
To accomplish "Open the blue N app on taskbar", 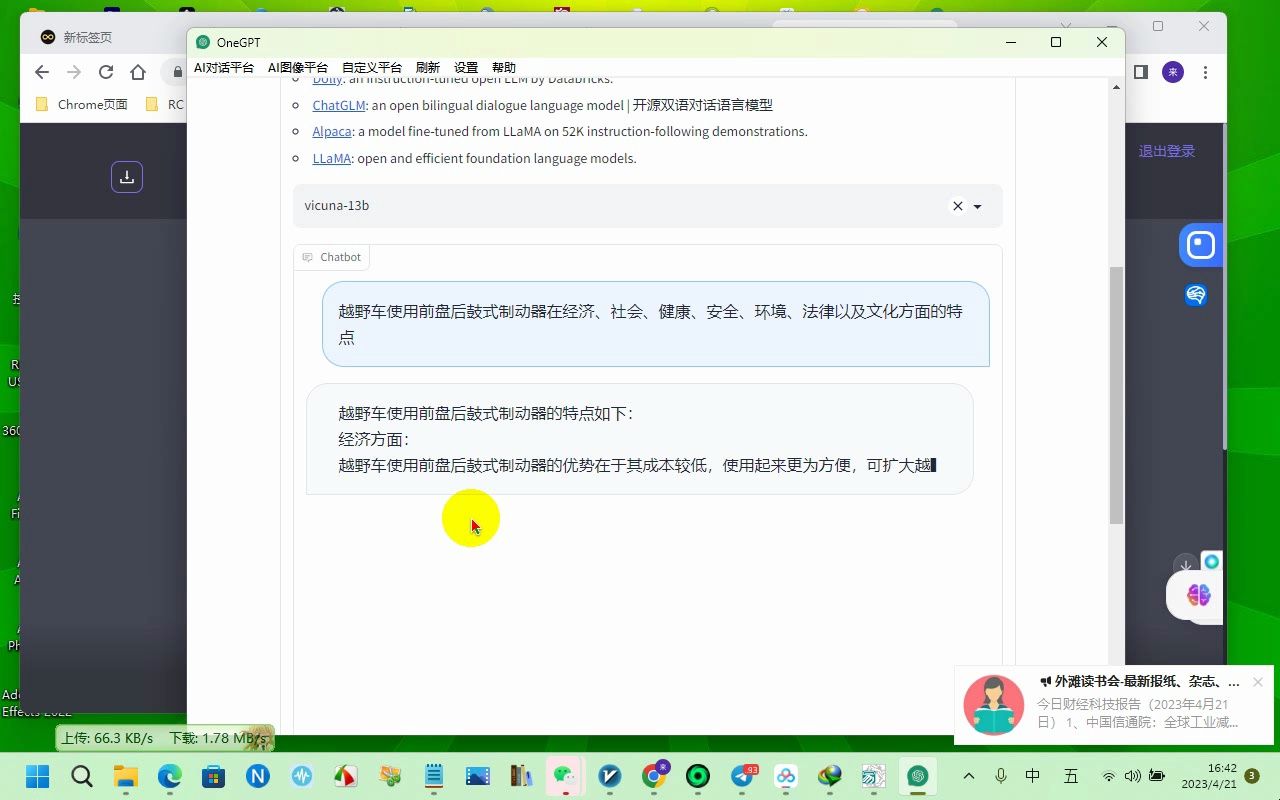I will click(258, 776).
